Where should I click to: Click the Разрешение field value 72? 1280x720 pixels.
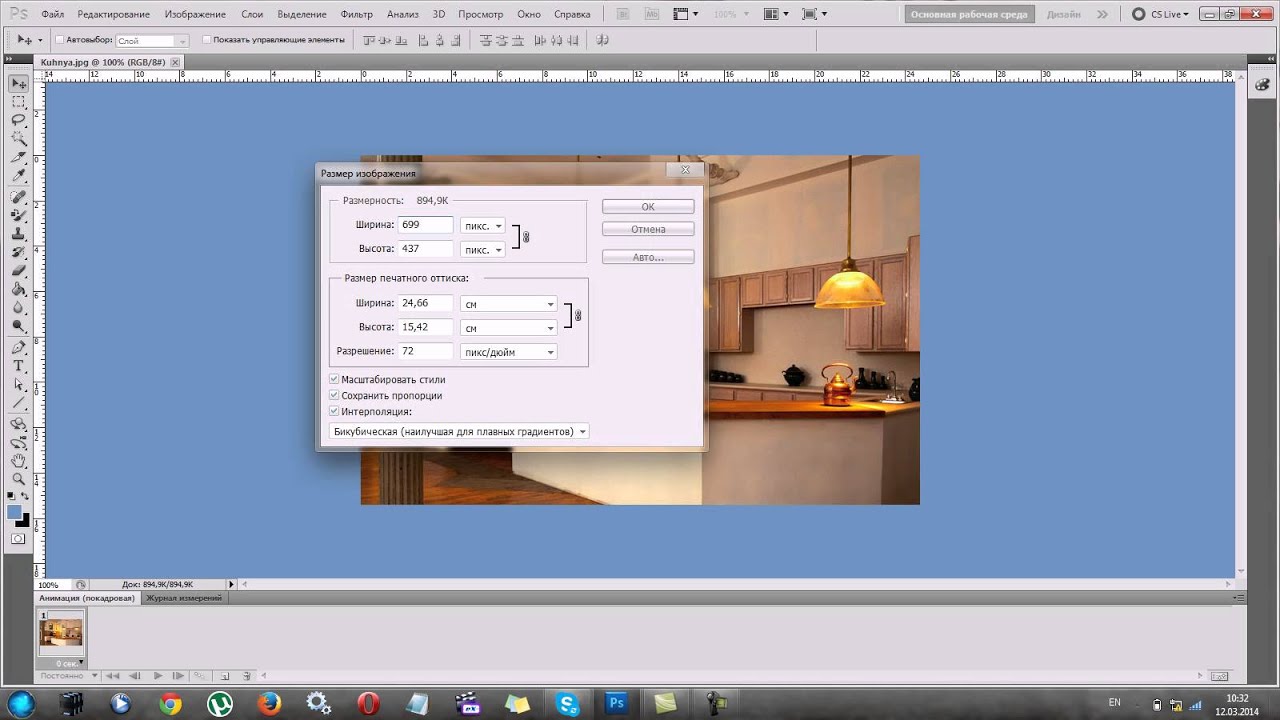point(425,351)
